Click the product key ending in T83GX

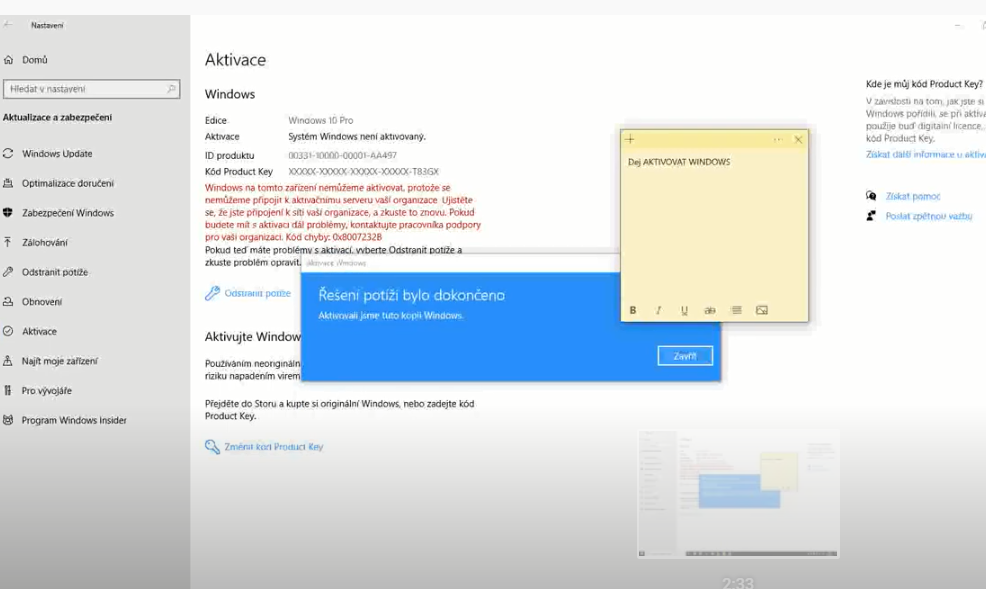363,172
